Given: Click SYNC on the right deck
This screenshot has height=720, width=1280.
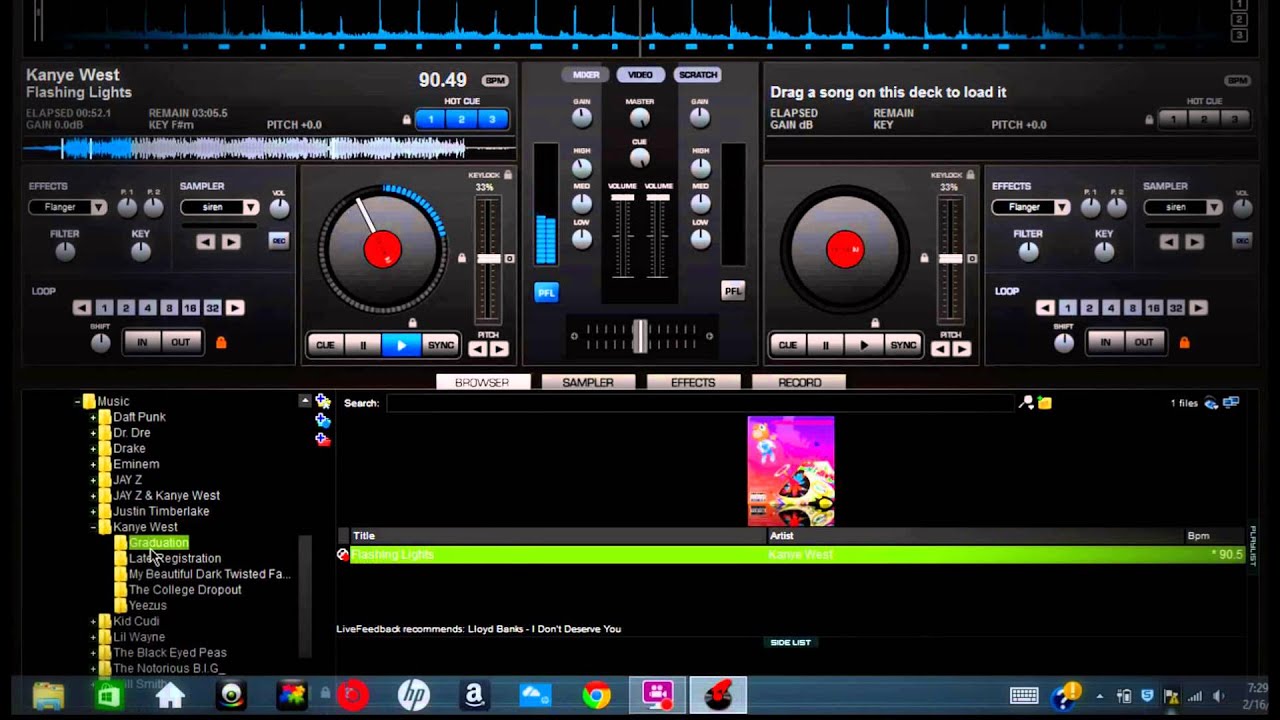Looking at the screenshot, I should pyautogui.click(x=903, y=345).
